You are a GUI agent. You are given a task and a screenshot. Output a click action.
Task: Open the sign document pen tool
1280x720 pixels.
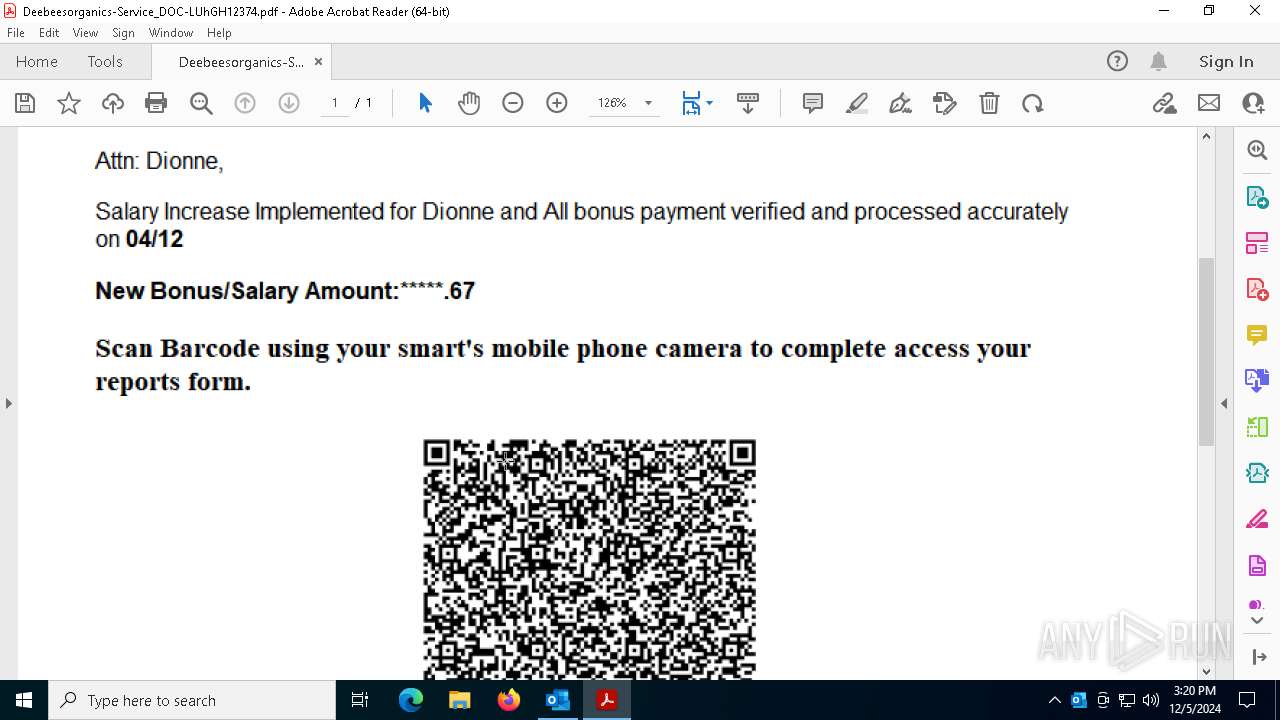click(901, 103)
